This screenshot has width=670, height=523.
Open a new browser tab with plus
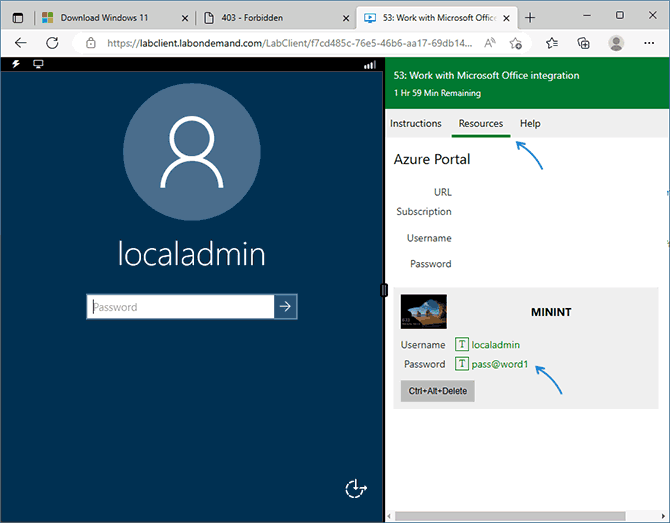click(530, 18)
